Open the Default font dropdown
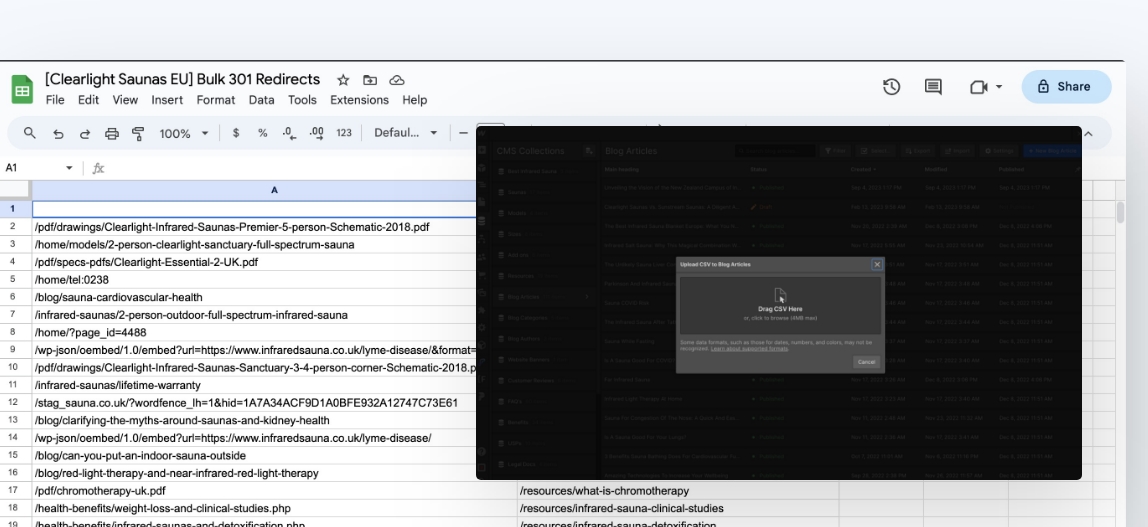Image resolution: width=1148 pixels, height=527 pixels. coord(406,132)
